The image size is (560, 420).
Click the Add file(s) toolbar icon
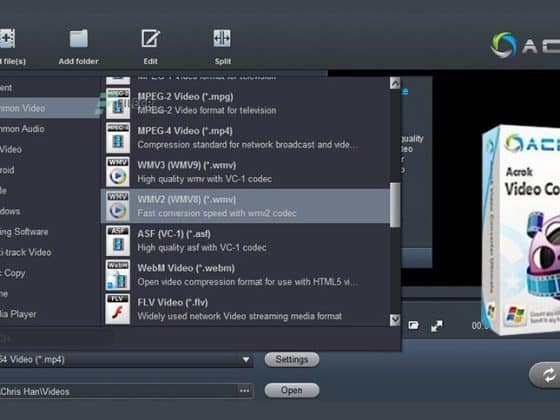coord(7,38)
